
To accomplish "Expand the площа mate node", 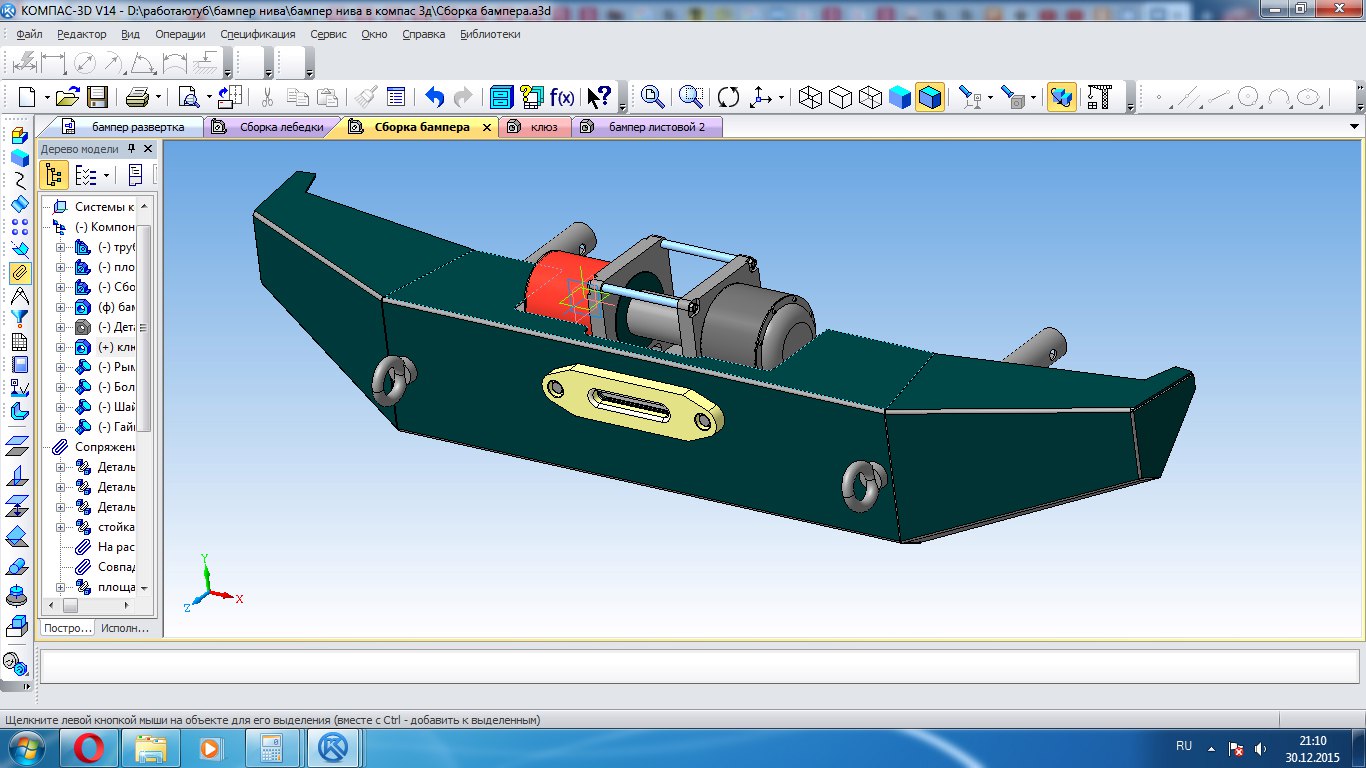I will [x=59, y=587].
